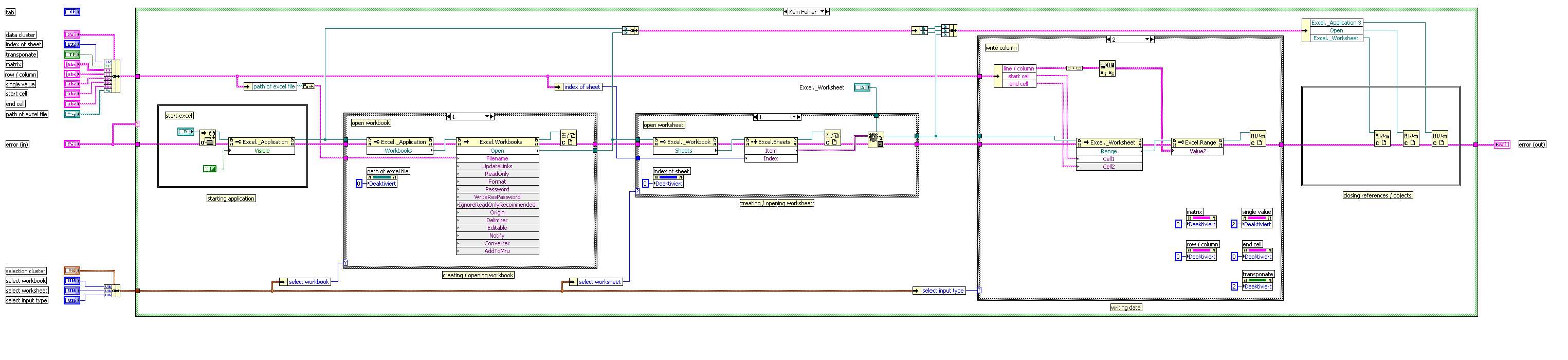Select the 'closing references / objects' label

pos(1377,195)
